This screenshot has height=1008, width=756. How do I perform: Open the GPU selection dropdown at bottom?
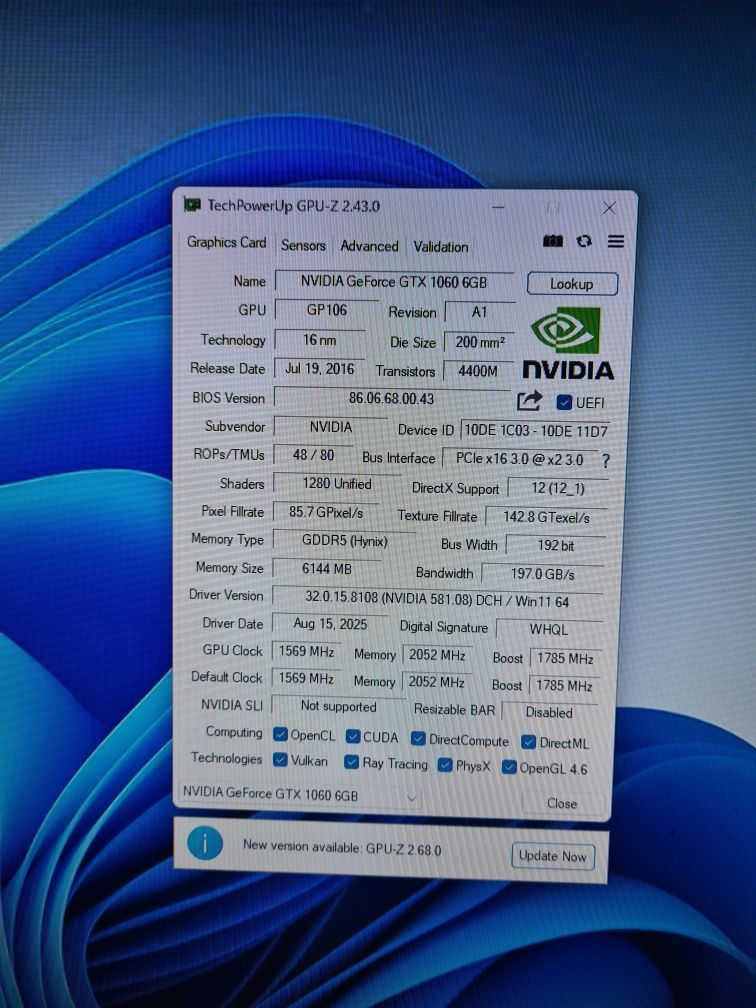301,795
